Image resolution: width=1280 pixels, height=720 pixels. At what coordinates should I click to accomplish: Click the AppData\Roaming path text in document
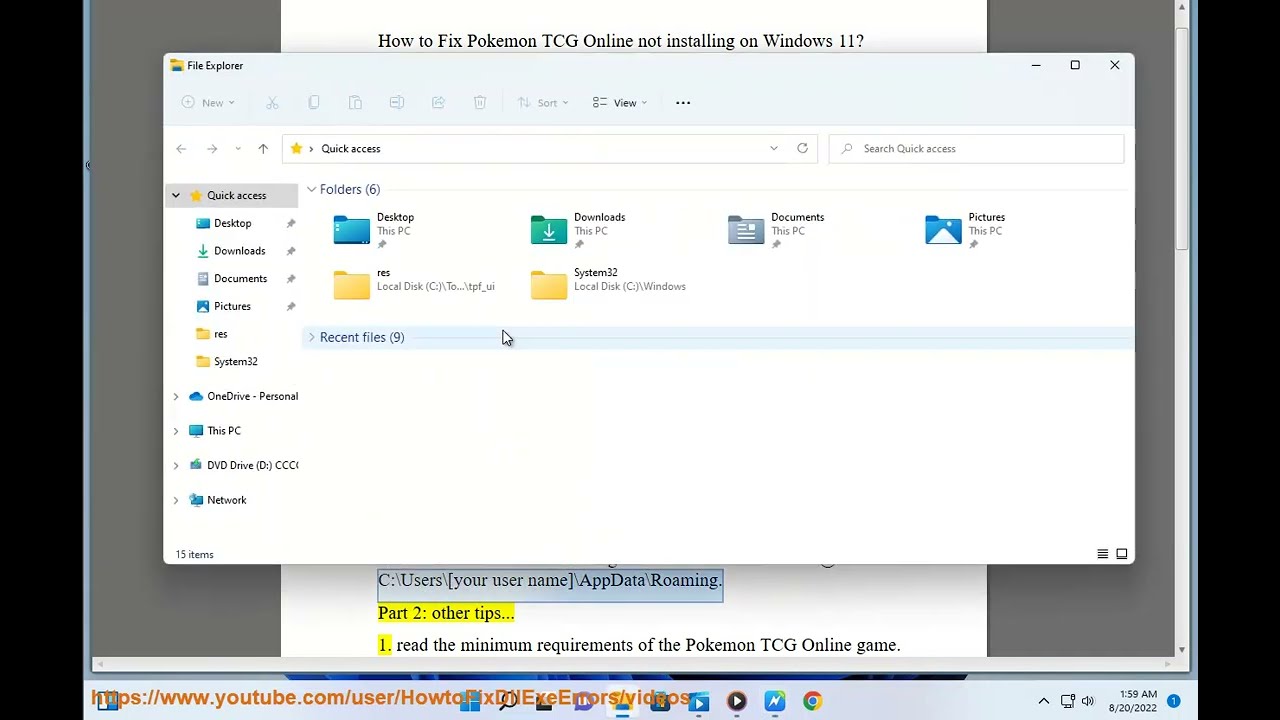point(550,581)
